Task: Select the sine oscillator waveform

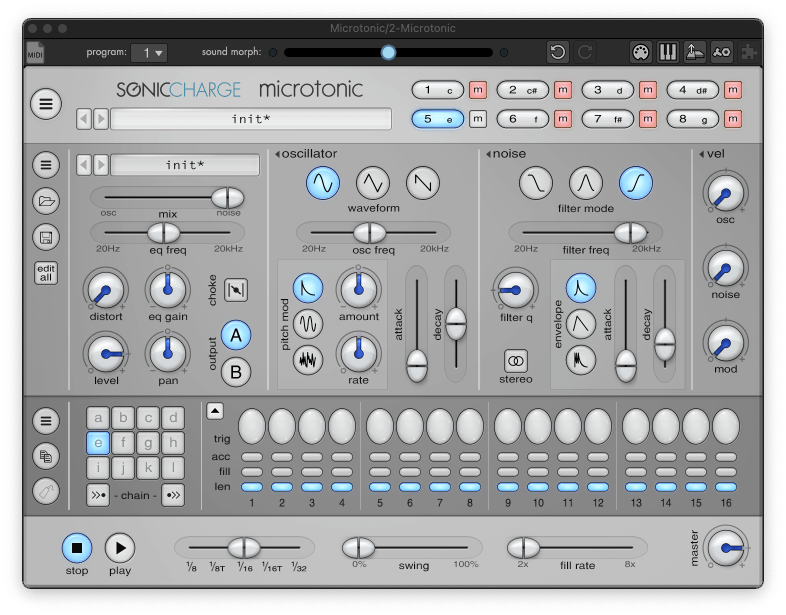Action: pos(322,182)
